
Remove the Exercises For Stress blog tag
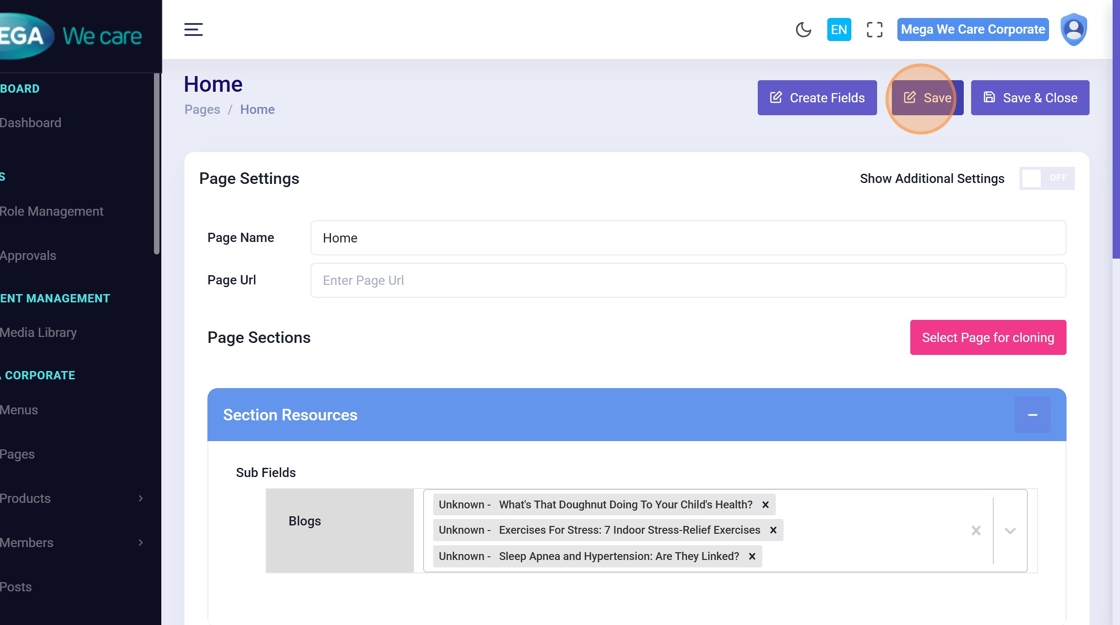[x=773, y=530]
